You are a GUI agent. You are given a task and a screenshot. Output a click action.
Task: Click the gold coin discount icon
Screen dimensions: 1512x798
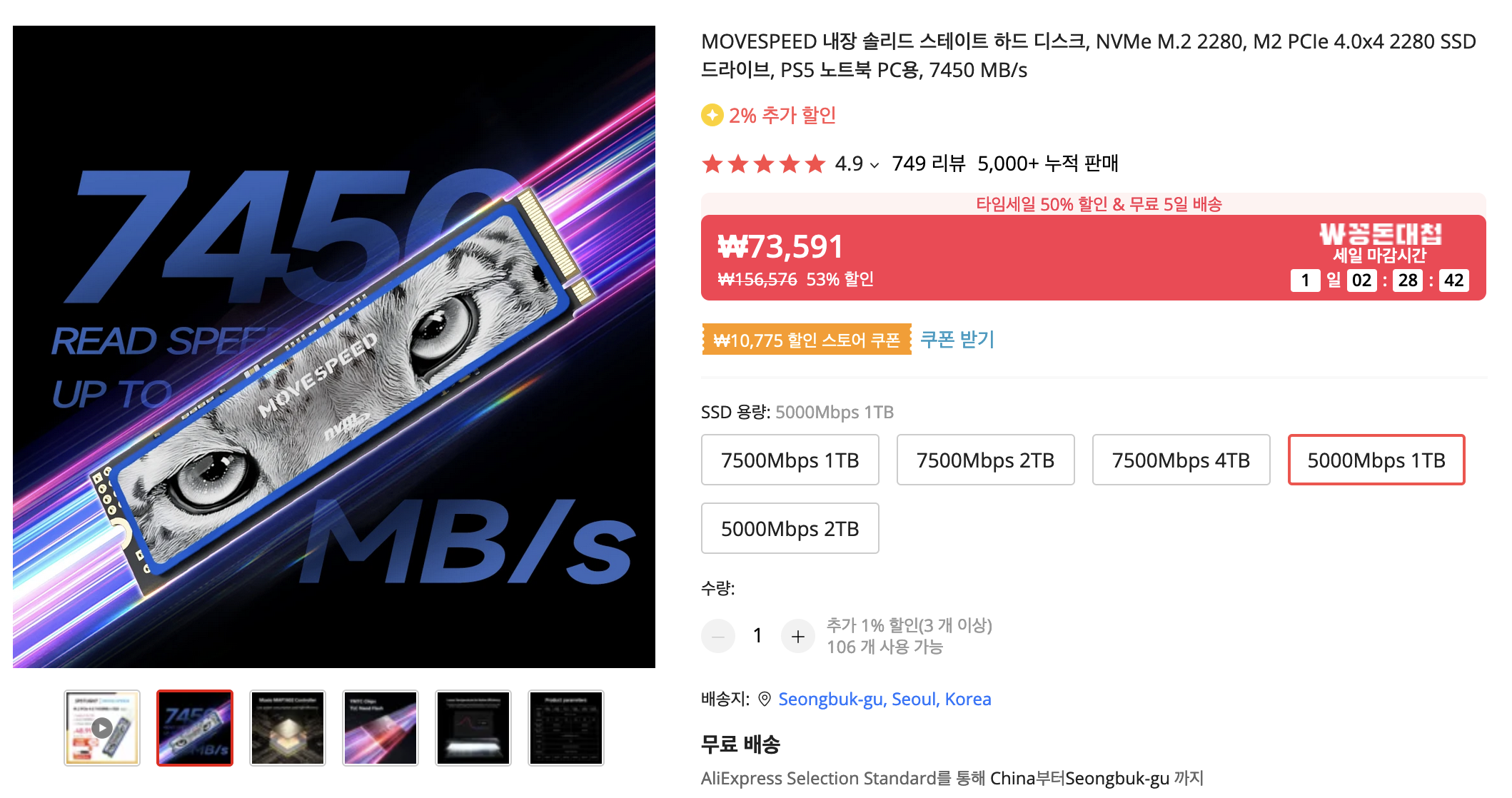[x=712, y=115]
